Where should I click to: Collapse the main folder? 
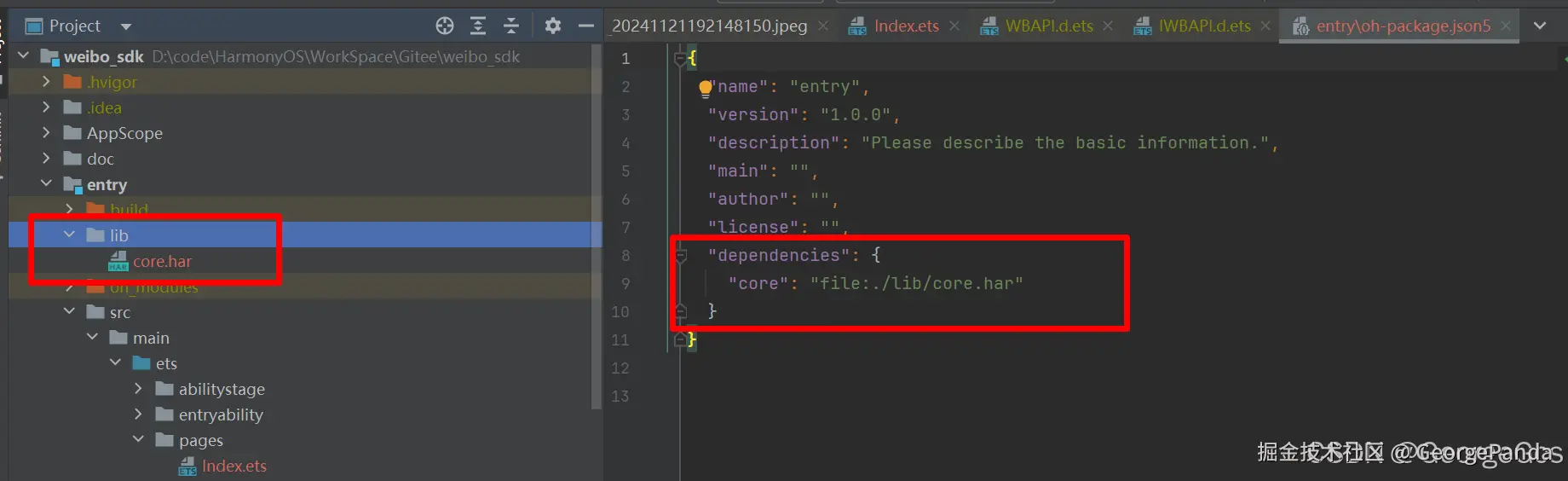pos(92,337)
